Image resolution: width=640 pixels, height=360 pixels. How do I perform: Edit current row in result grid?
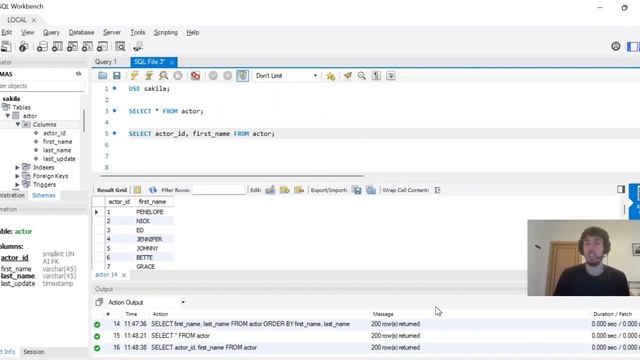coord(270,190)
